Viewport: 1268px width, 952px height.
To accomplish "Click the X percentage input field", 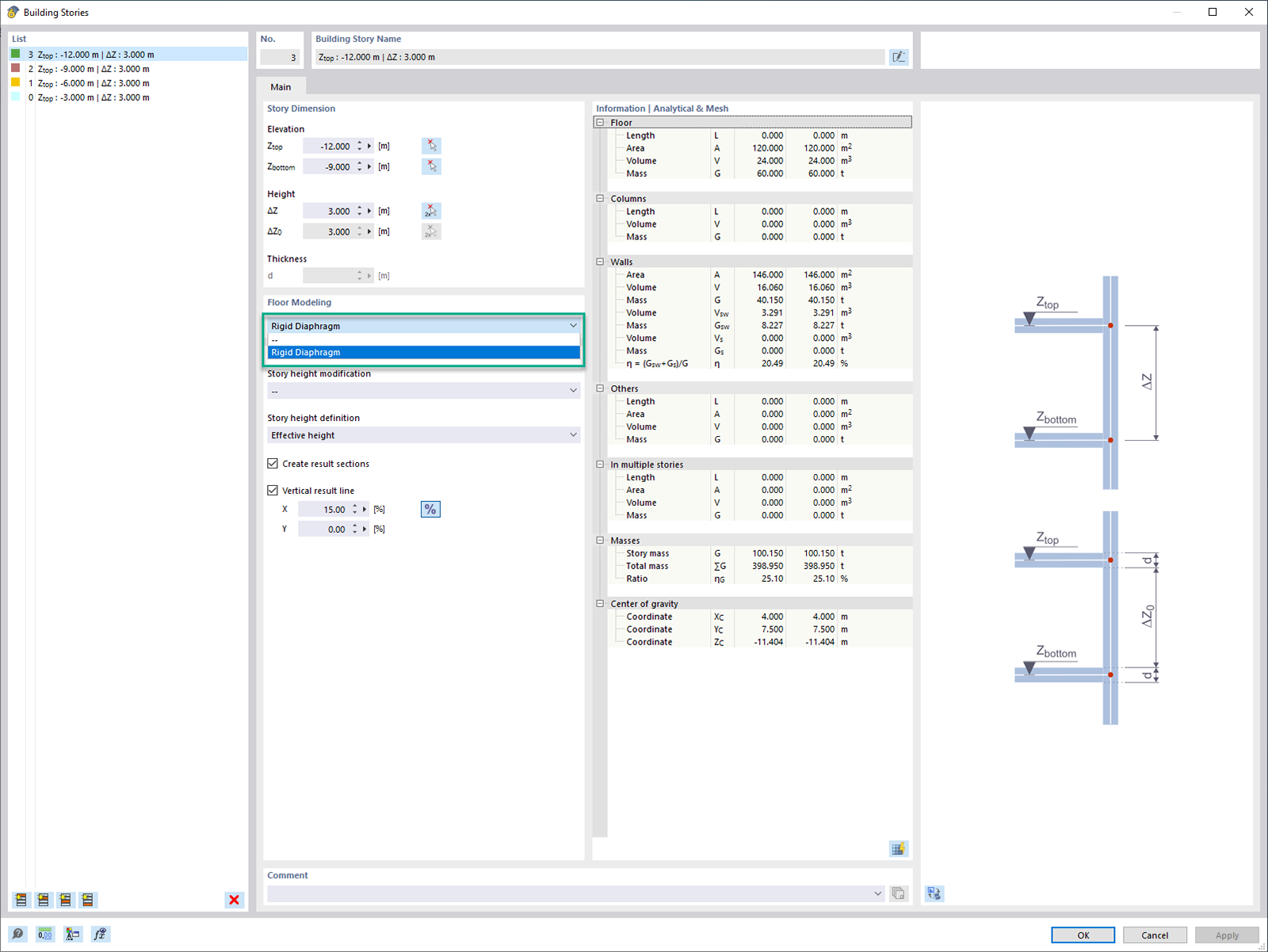I will [323, 509].
